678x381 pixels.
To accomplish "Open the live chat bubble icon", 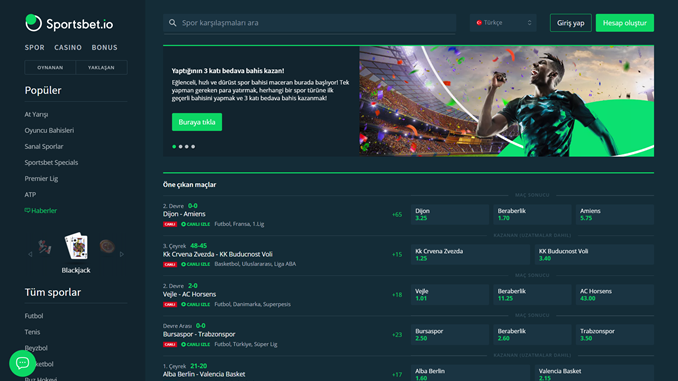I will click(22, 363).
